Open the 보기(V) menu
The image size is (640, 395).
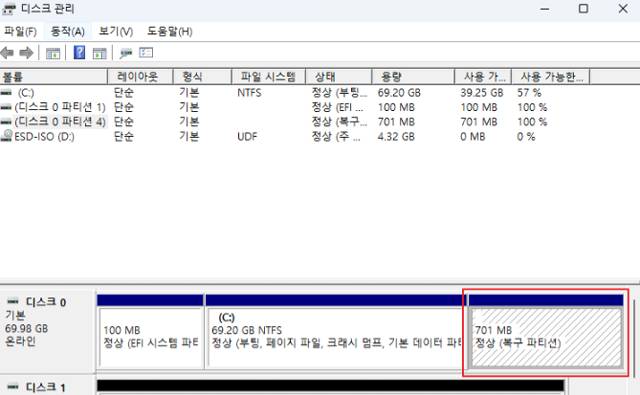[x=116, y=31]
